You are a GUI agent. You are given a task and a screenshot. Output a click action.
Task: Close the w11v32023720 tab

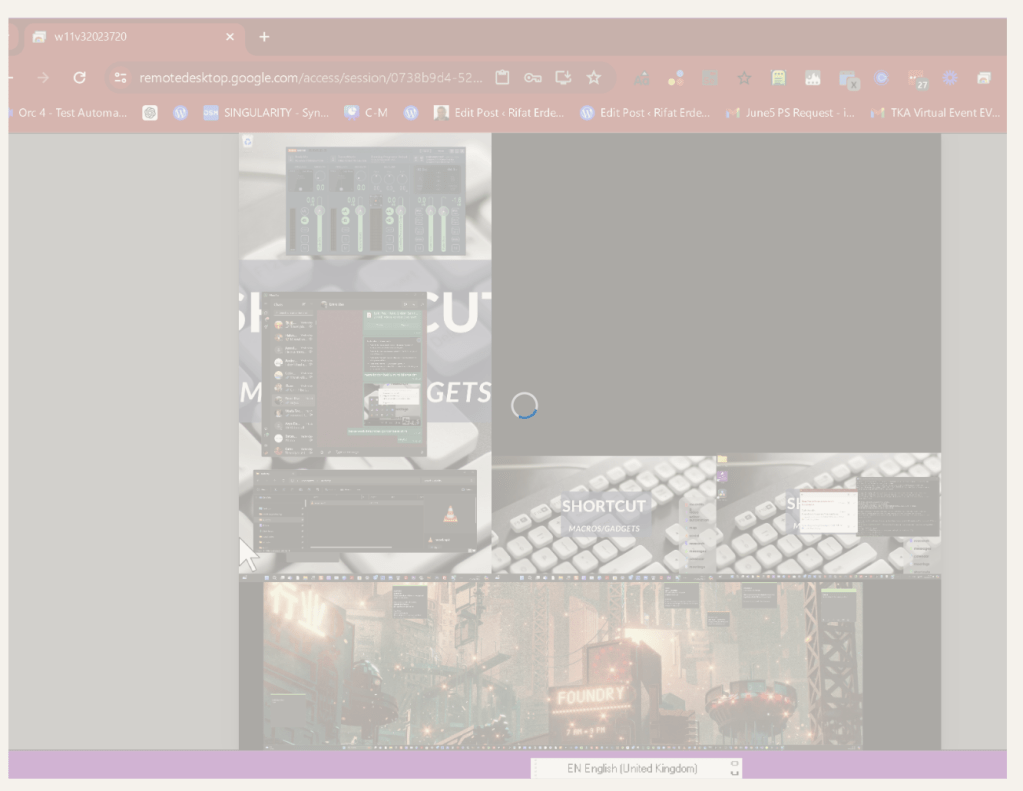(230, 37)
